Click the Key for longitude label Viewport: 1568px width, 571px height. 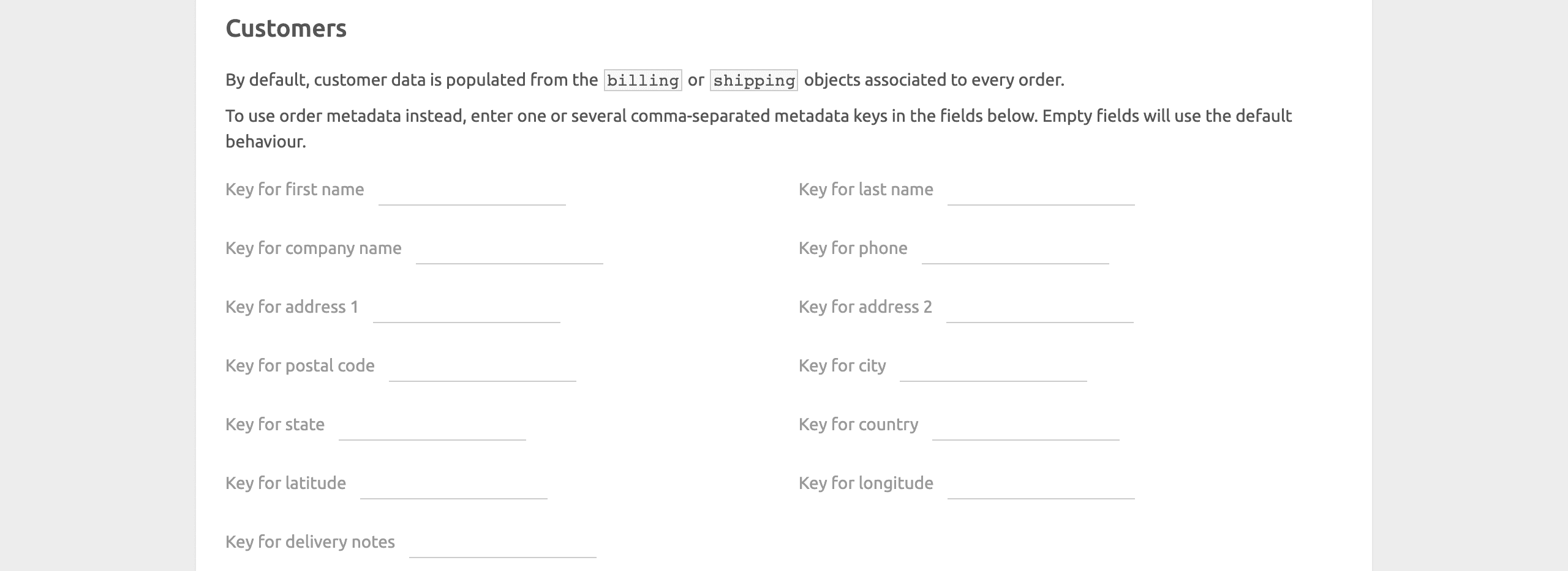click(865, 482)
